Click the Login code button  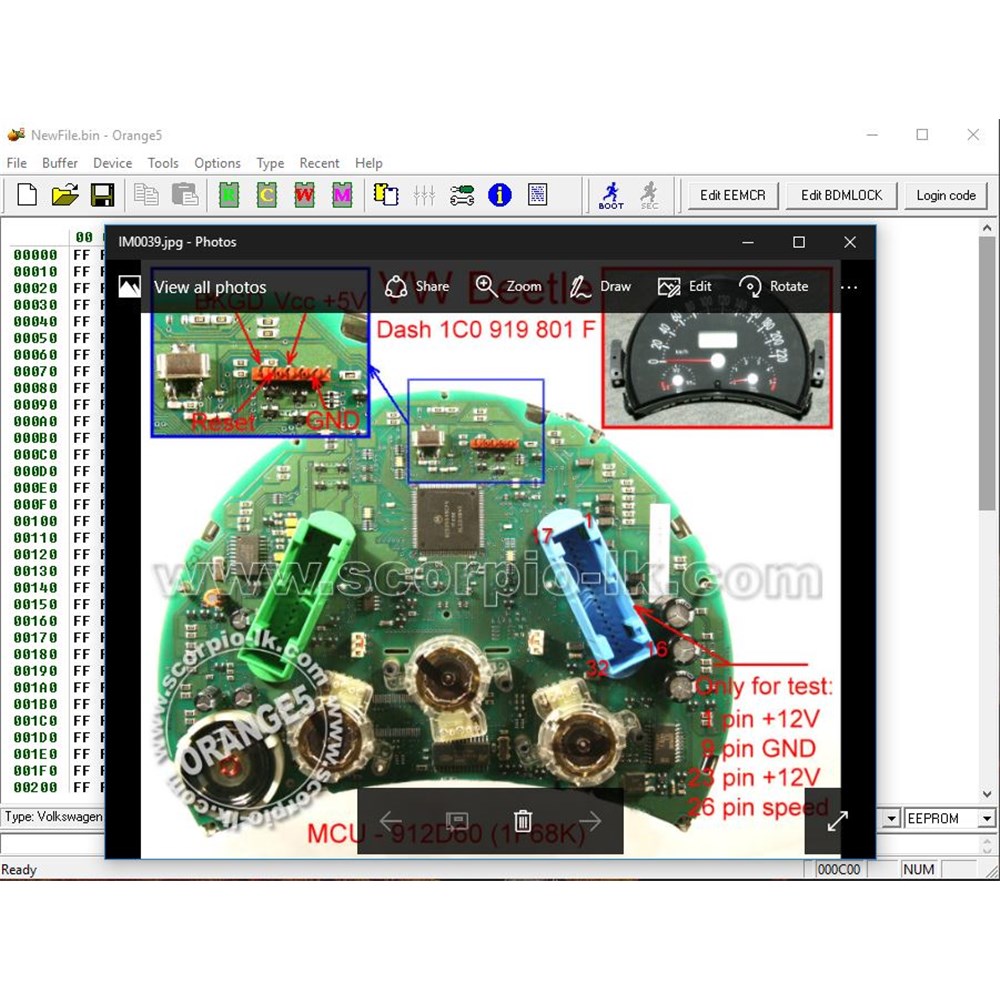(x=946, y=195)
